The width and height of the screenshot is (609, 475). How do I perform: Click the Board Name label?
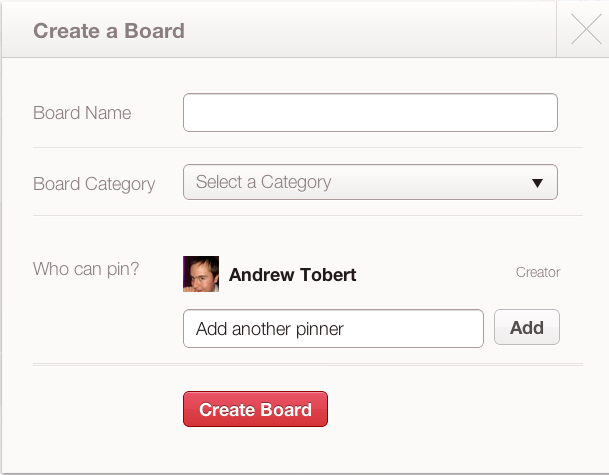pos(82,113)
